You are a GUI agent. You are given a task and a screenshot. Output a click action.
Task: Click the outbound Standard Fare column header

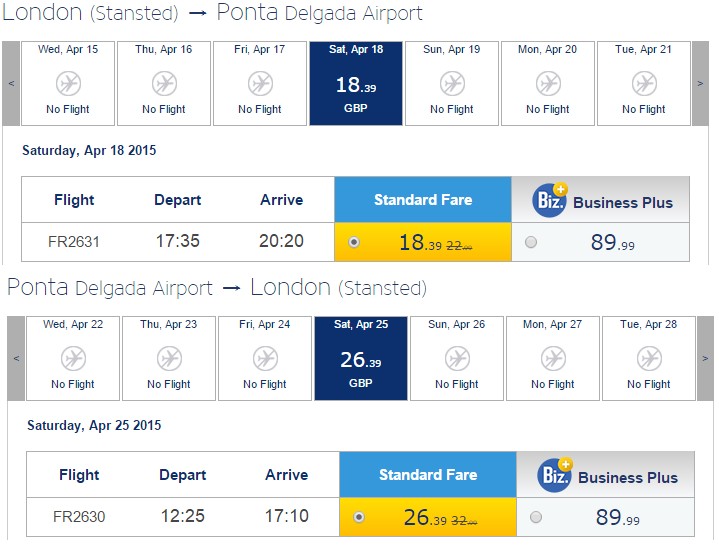tap(423, 200)
